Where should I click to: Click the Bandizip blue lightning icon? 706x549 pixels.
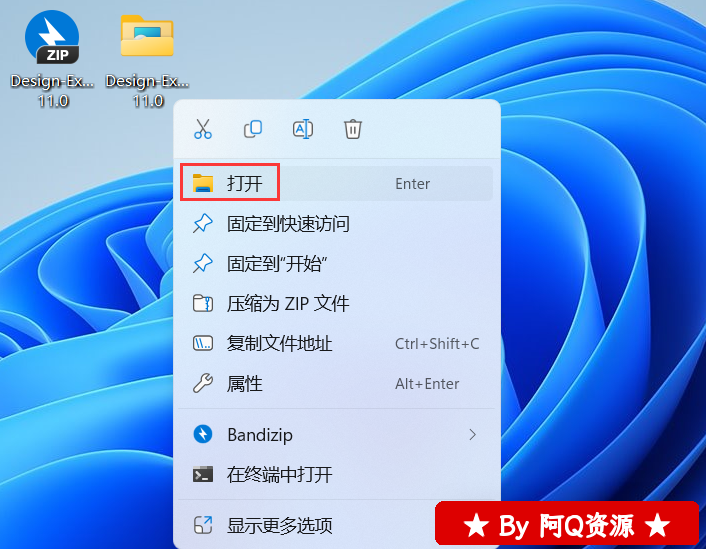[203, 434]
